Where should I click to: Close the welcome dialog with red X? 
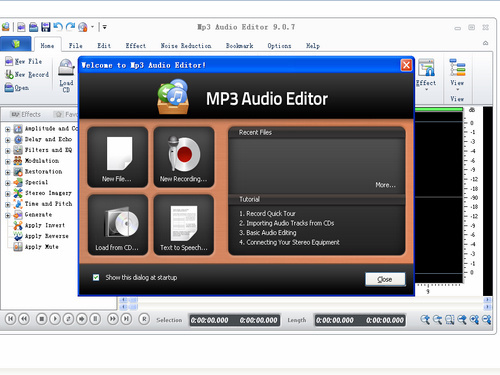(406, 65)
